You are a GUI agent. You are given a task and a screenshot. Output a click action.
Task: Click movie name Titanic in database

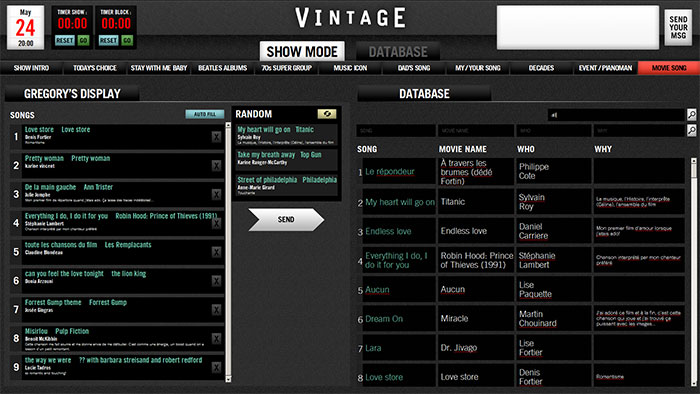click(453, 202)
